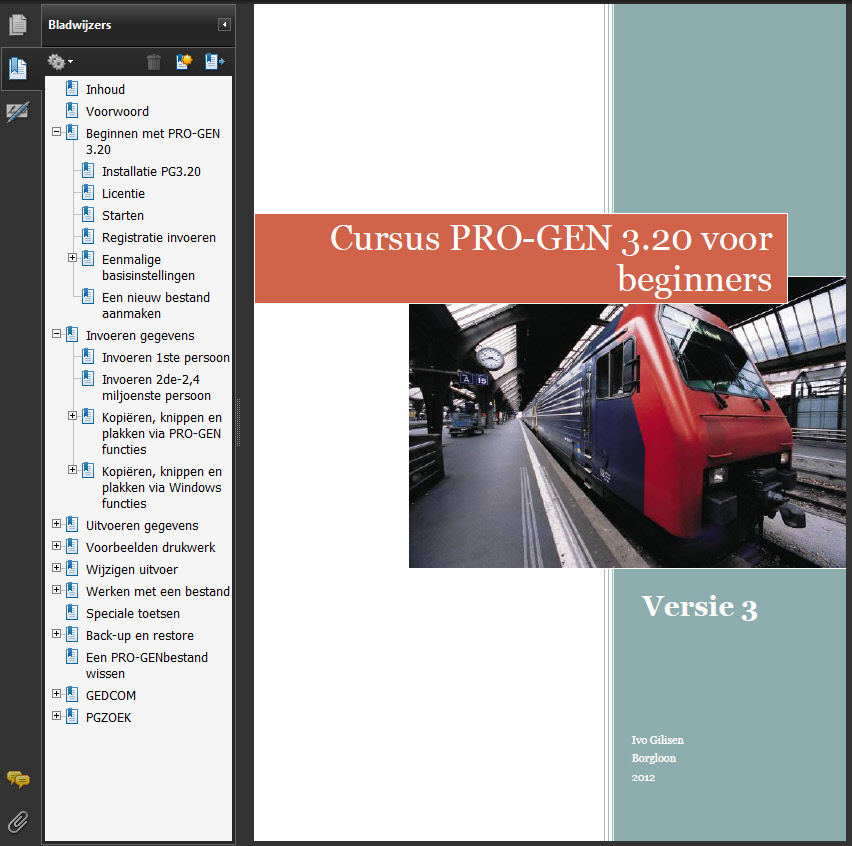The height and width of the screenshot is (846, 852).
Task: Click the train photo on cover page
Action: [626, 435]
